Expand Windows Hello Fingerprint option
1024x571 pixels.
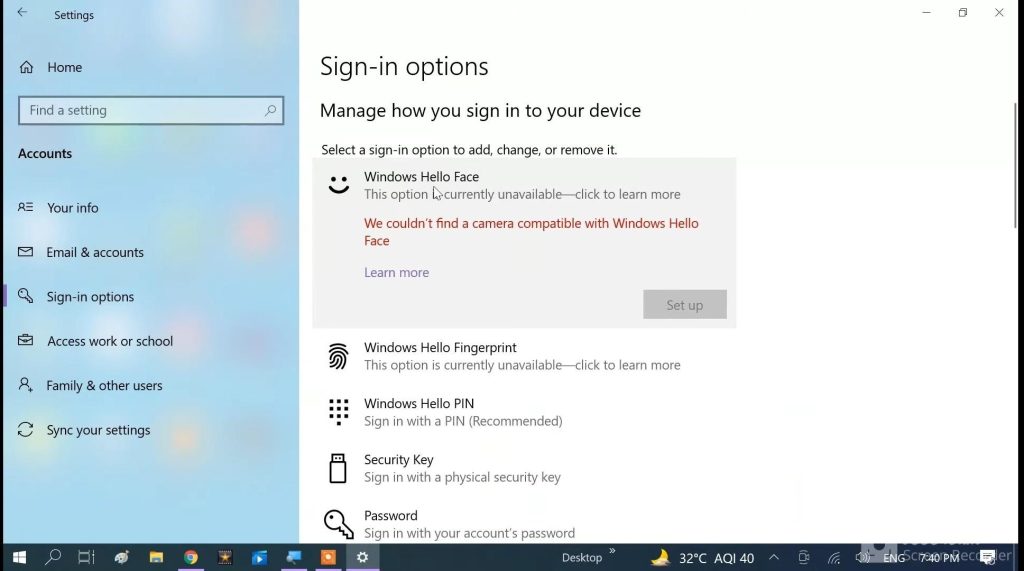tap(524, 356)
